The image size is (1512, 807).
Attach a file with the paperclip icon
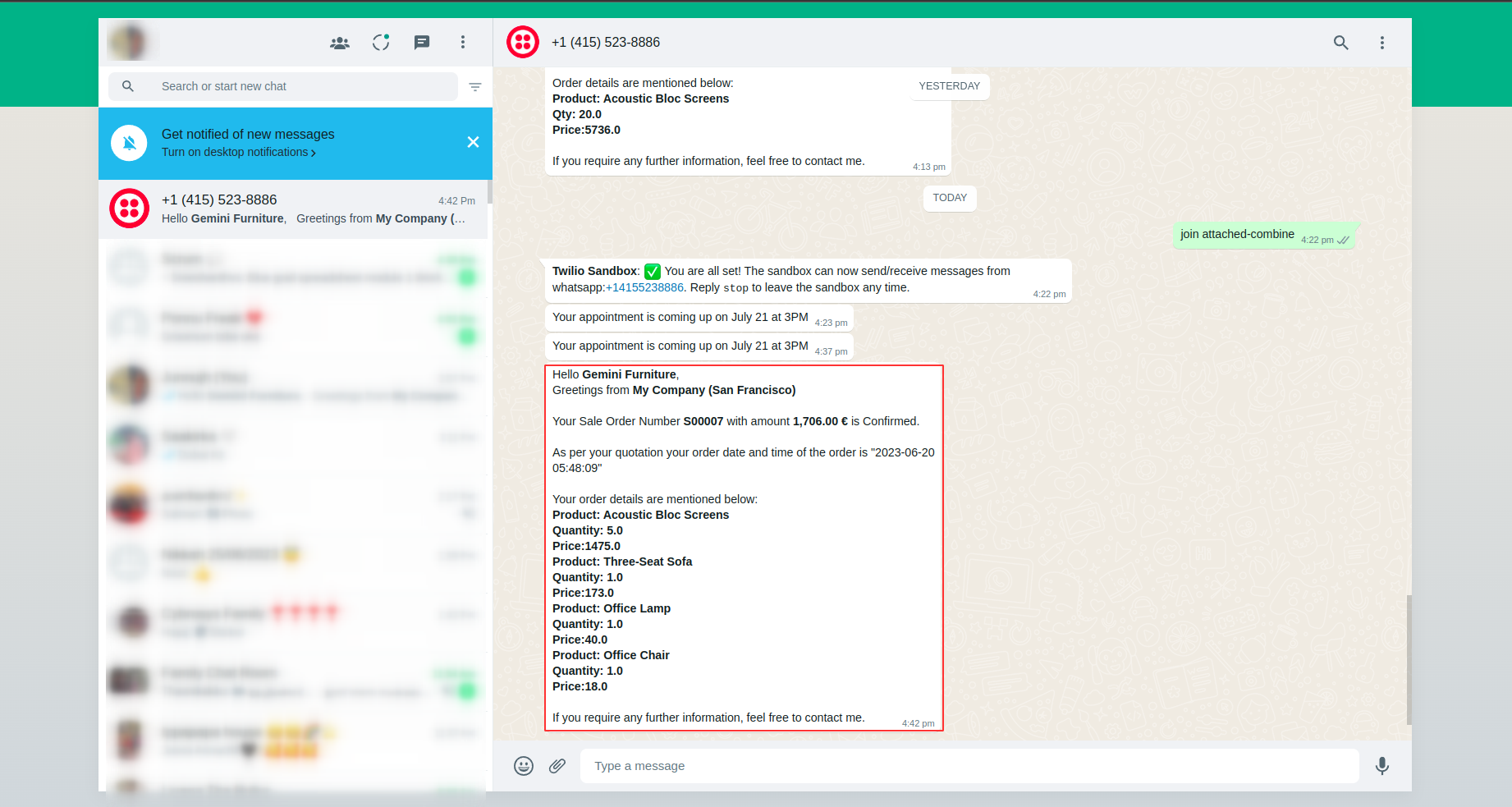tap(557, 766)
